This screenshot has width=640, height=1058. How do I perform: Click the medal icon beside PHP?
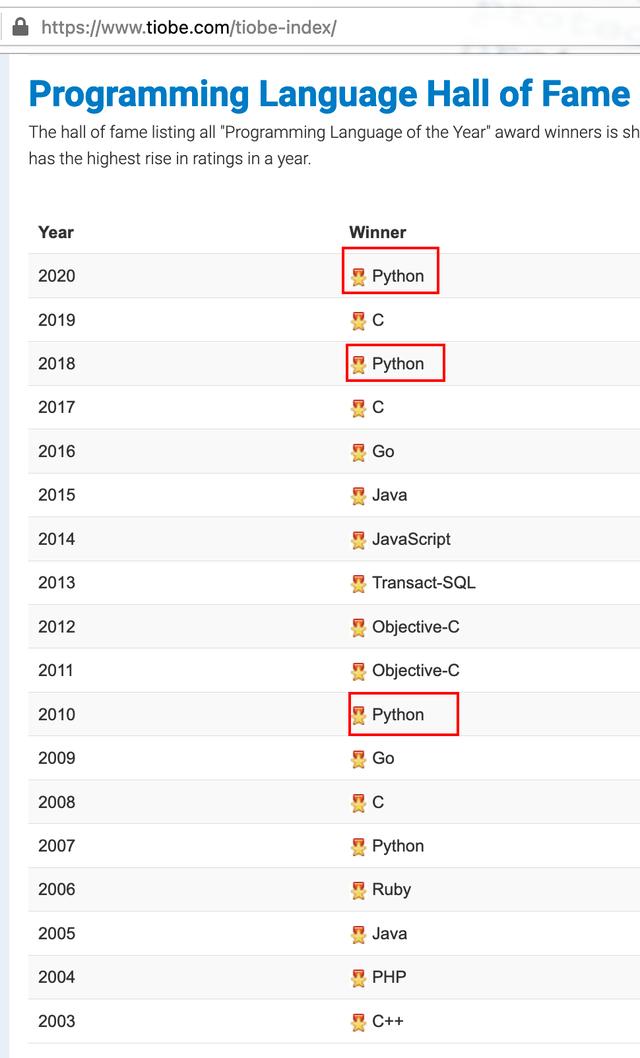tap(358, 978)
